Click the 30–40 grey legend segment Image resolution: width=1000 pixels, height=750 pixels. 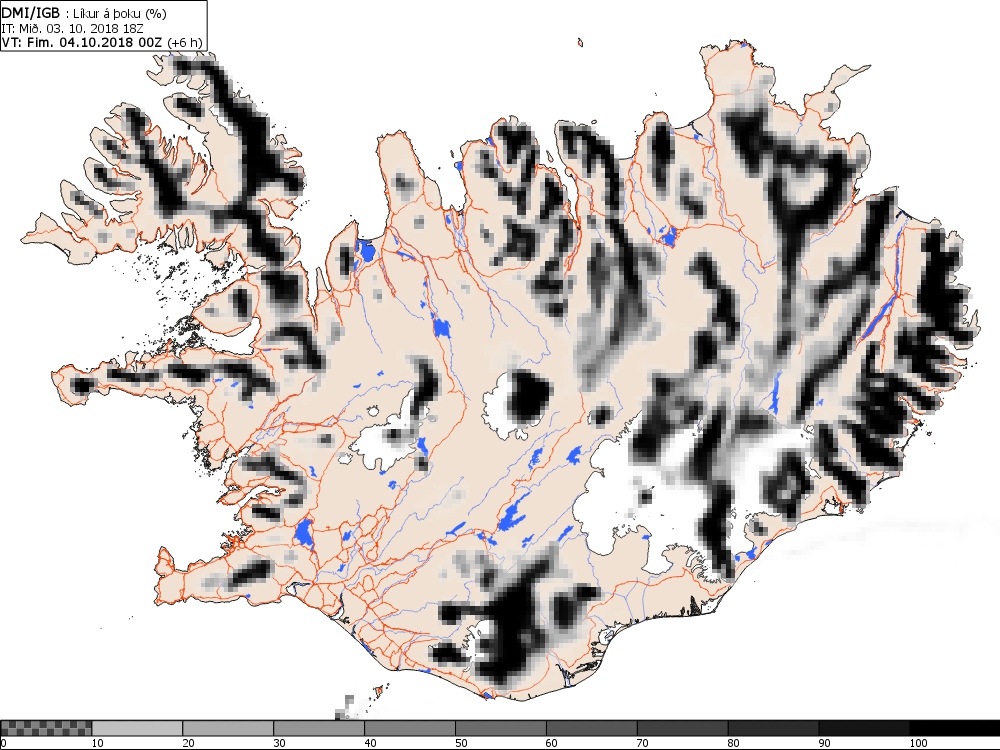click(319, 728)
